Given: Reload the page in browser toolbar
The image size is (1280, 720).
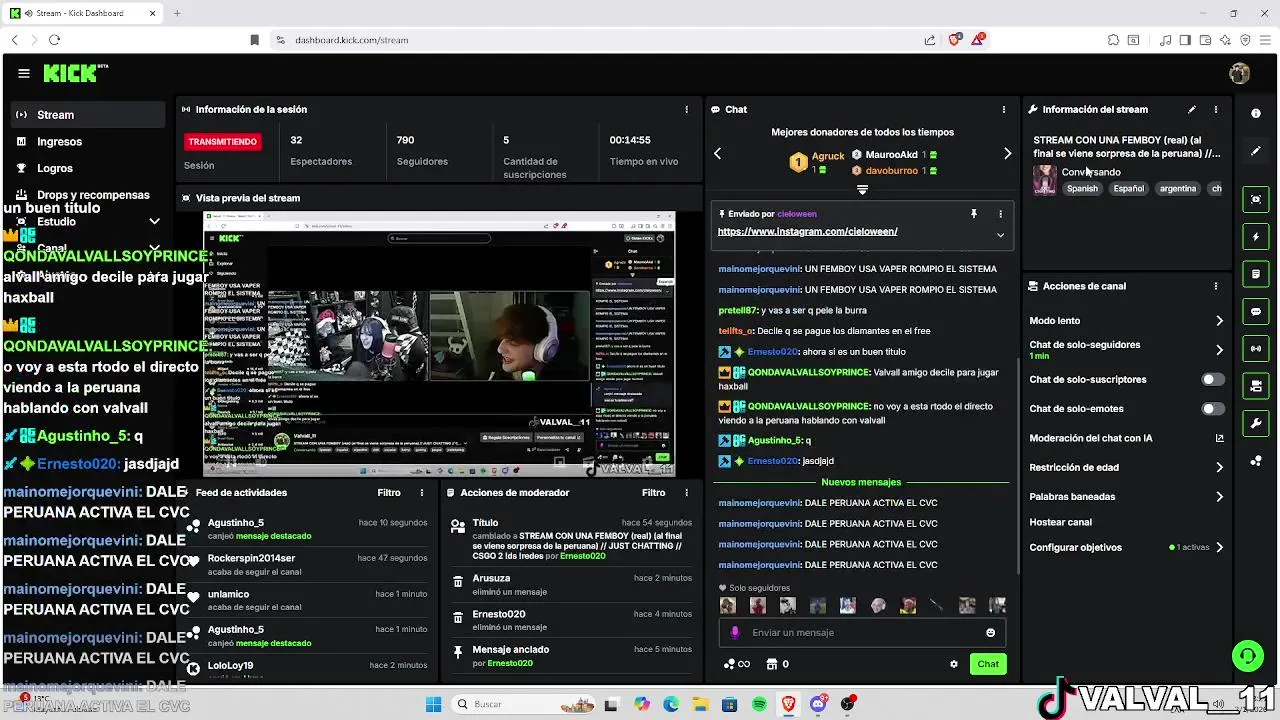Looking at the screenshot, I should [54, 40].
